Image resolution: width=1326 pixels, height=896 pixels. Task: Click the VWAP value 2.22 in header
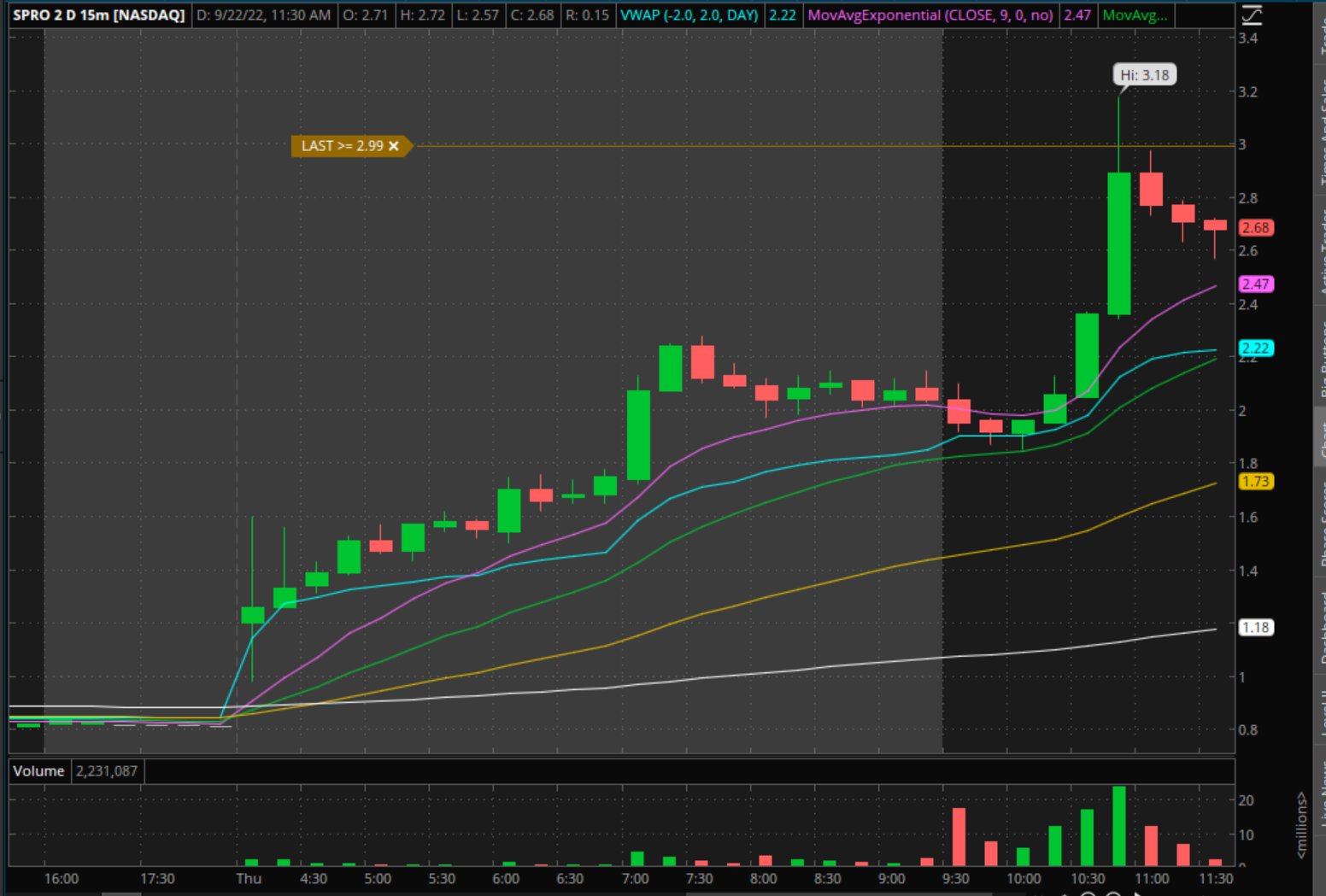coord(783,15)
